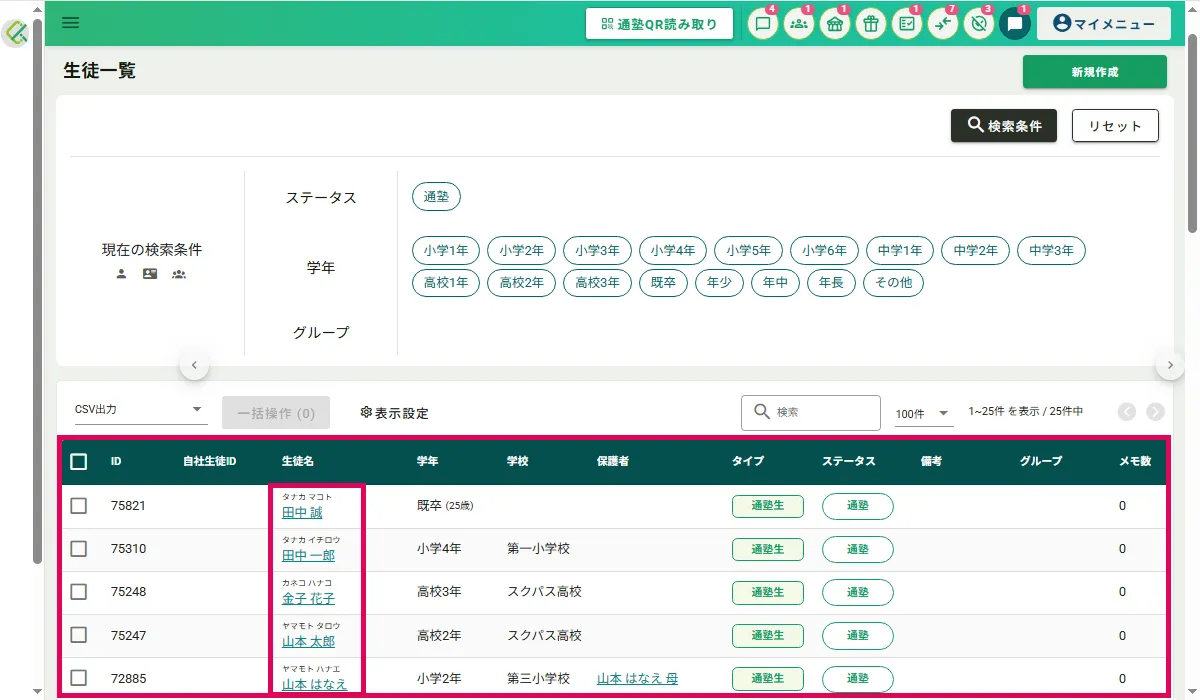Click the リセット button
Viewport: 1200px width, 700px height.
coord(1115,126)
